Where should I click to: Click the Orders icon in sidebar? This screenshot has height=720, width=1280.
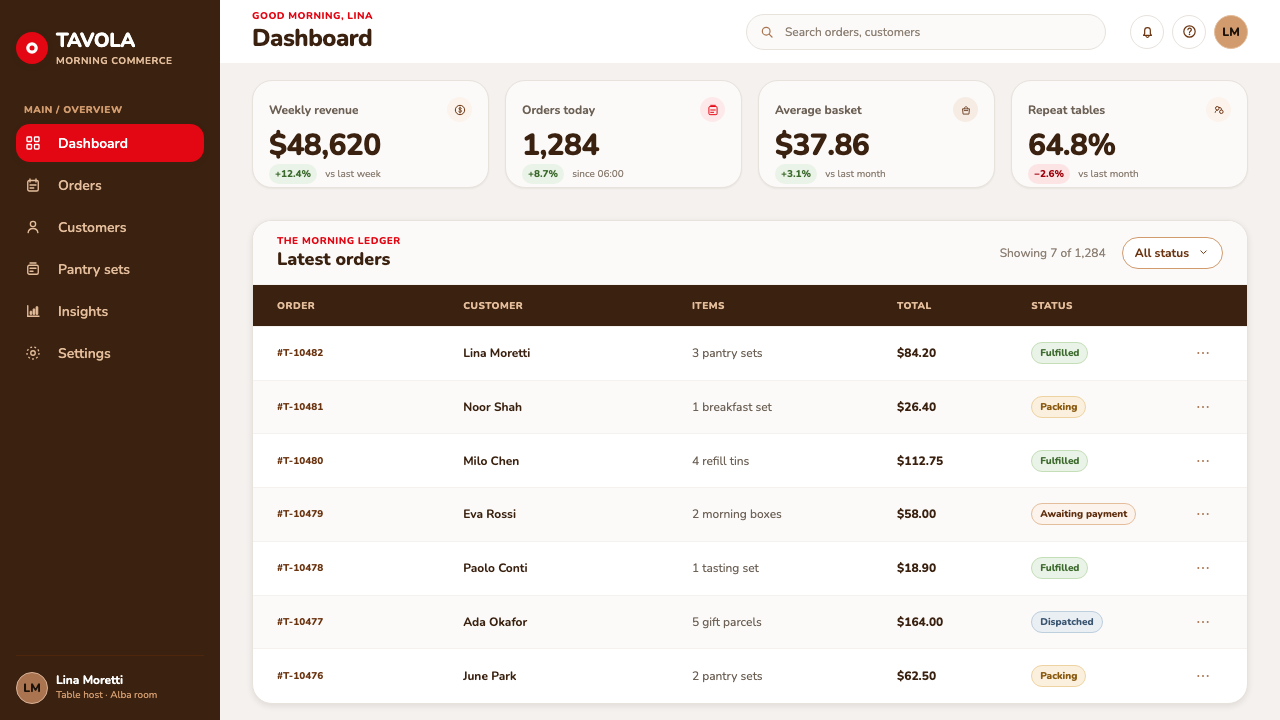click(x=33, y=185)
